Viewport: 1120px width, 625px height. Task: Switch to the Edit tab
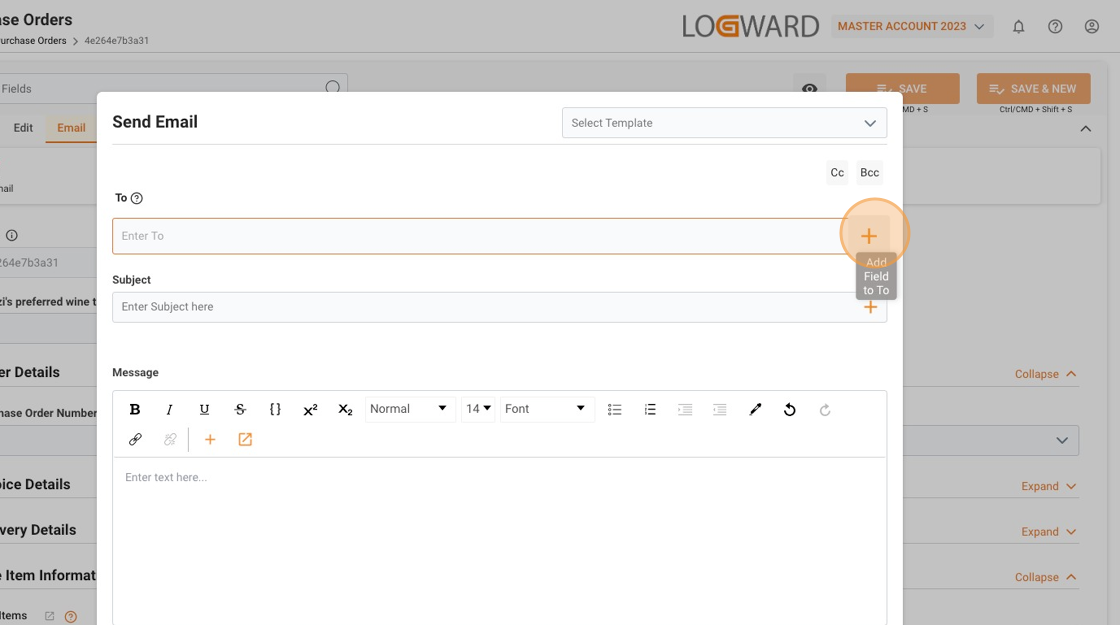[x=23, y=128]
